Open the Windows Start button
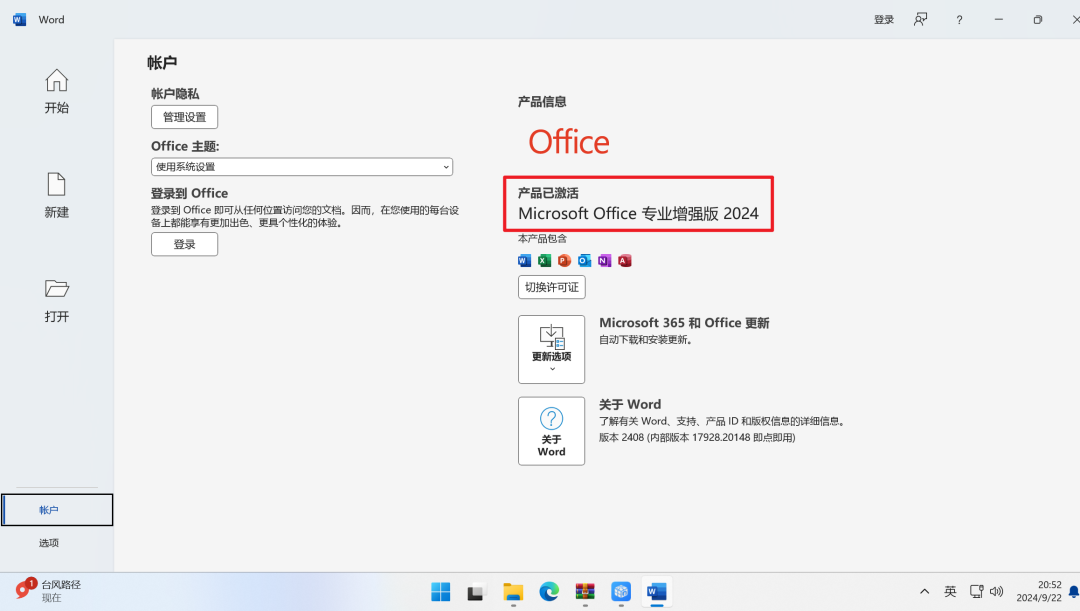The height and width of the screenshot is (611, 1080). pyautogui.click(x=441, y=592)
